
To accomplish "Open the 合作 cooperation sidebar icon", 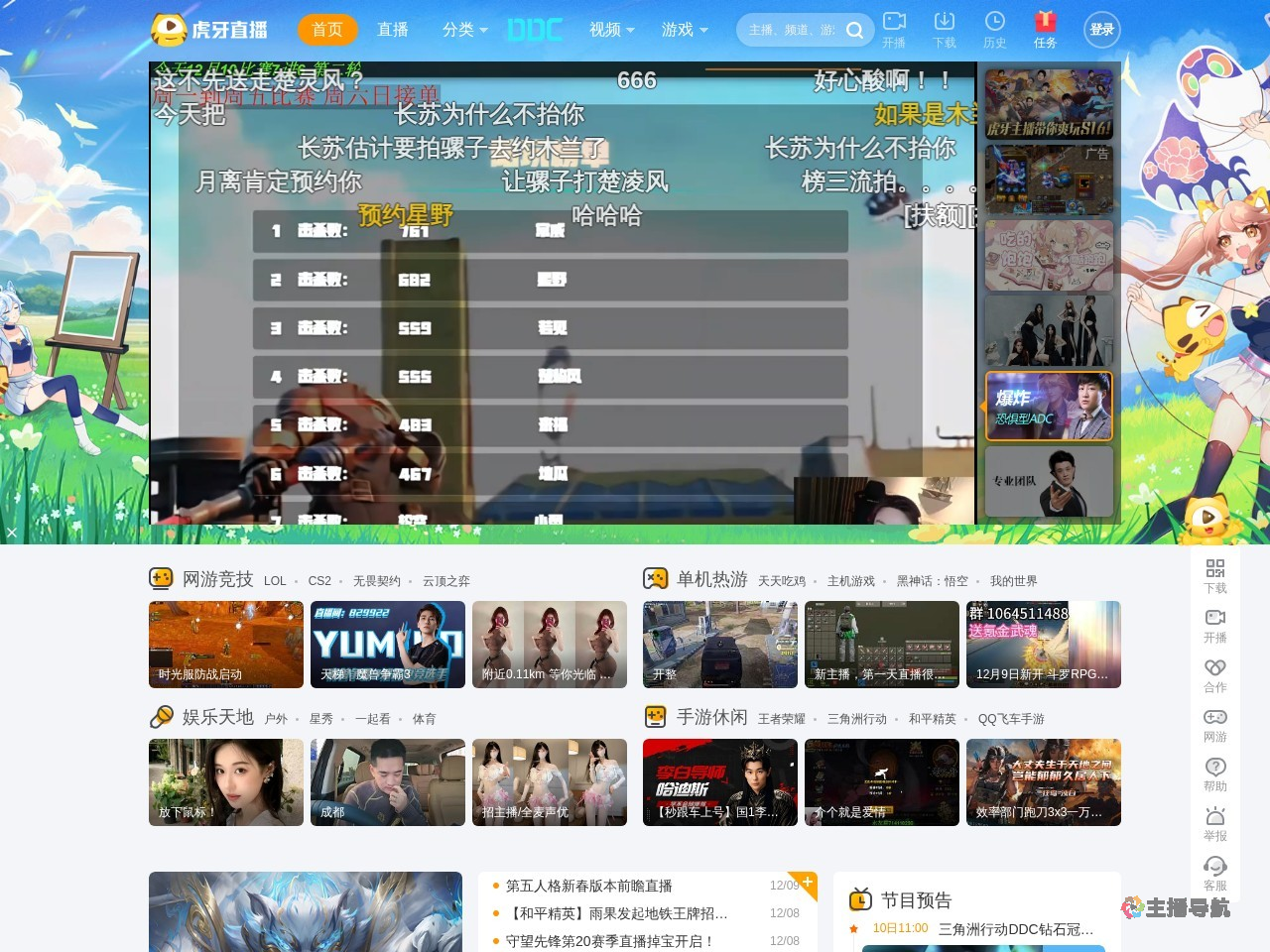I will point(1214,675).
